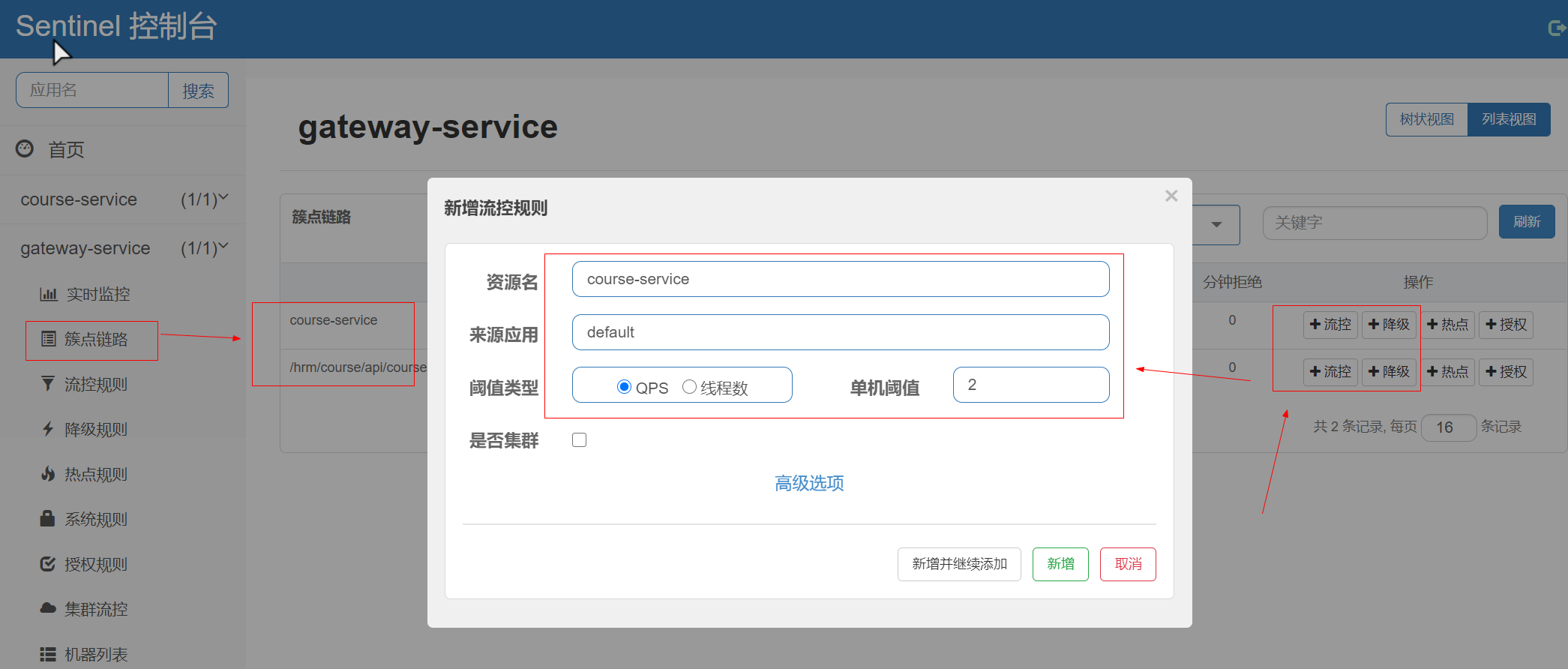Screen dimensions: 1568x669
Task: Expand the course-service app chevron
Action: [x=223, y=198]
